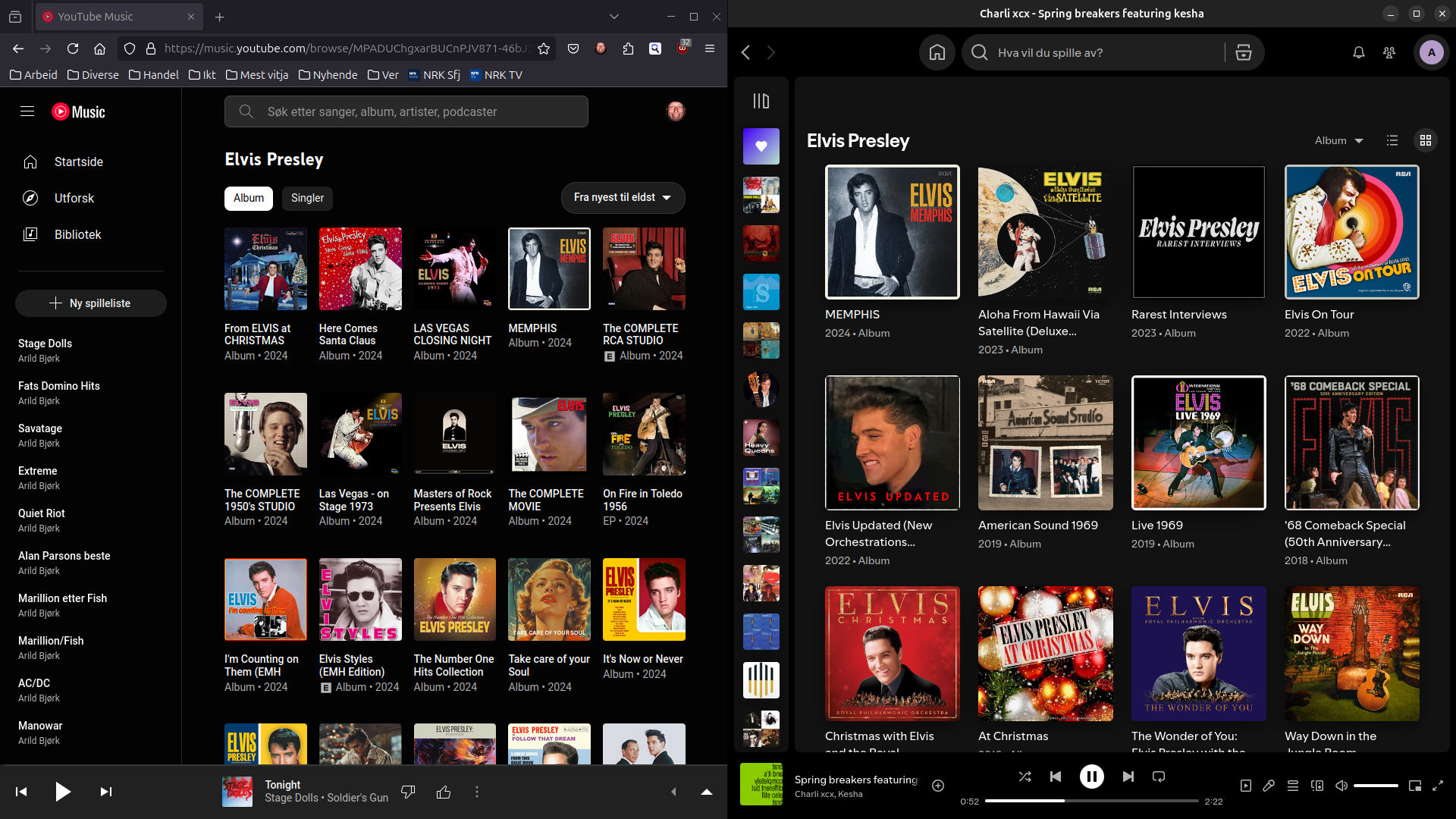Open Utforsk in YouTube Music sidebar

[x=74, y=198]
